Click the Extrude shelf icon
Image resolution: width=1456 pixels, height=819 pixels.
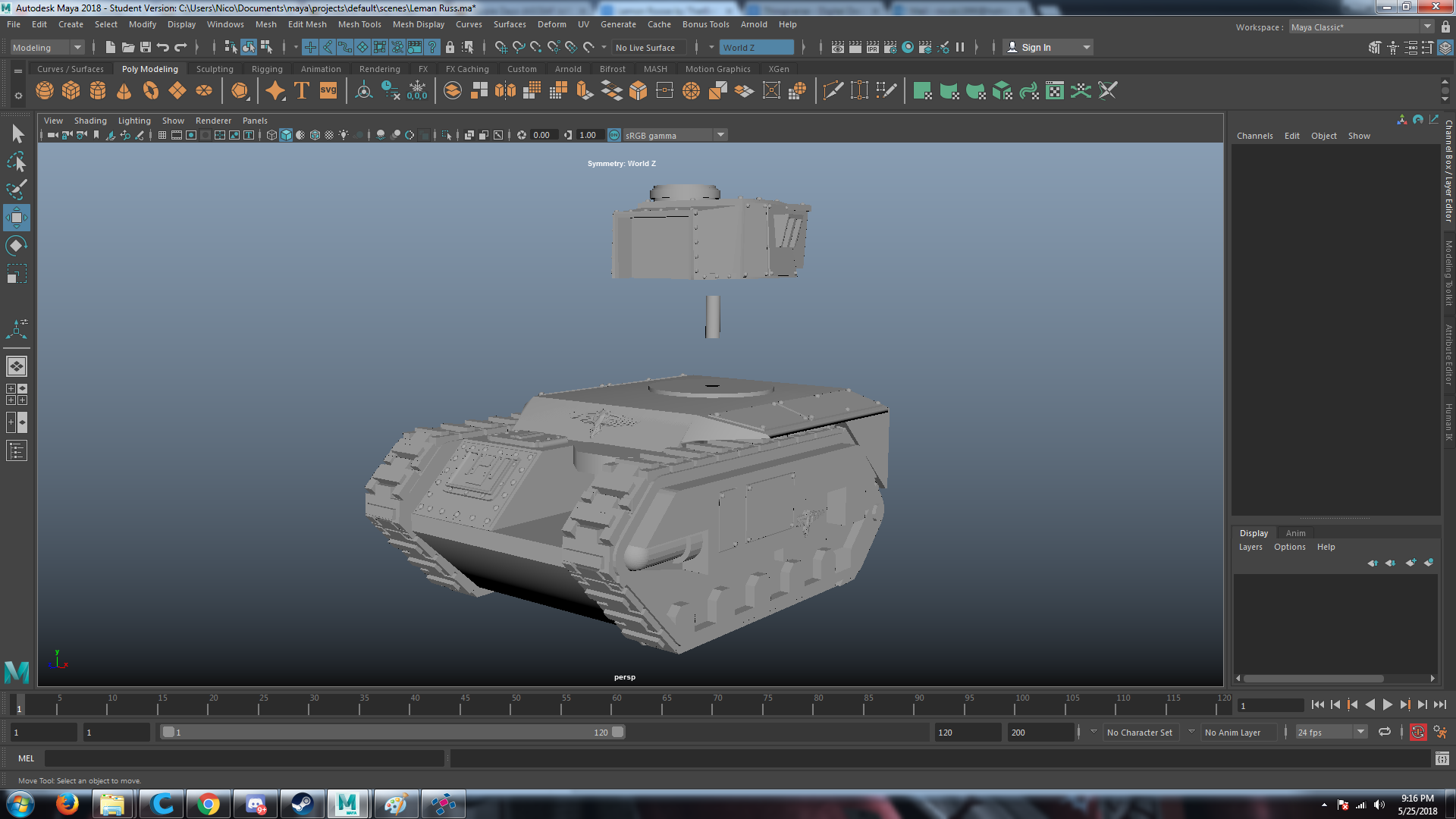point(585,91)
